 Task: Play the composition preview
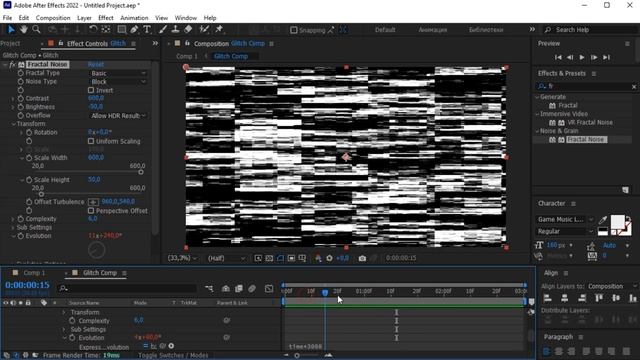click(582, 58)
